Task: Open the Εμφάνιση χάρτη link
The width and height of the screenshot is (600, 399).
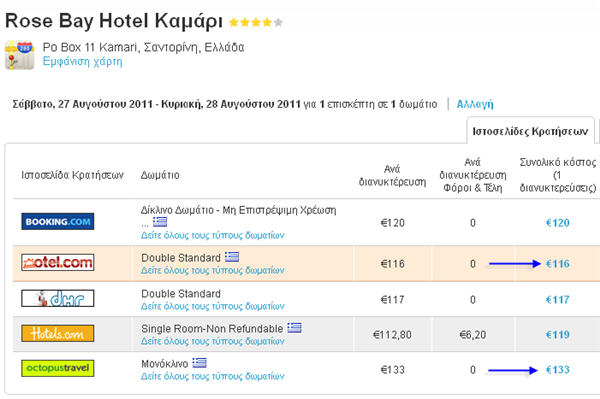Action: [x=83, y=61]
